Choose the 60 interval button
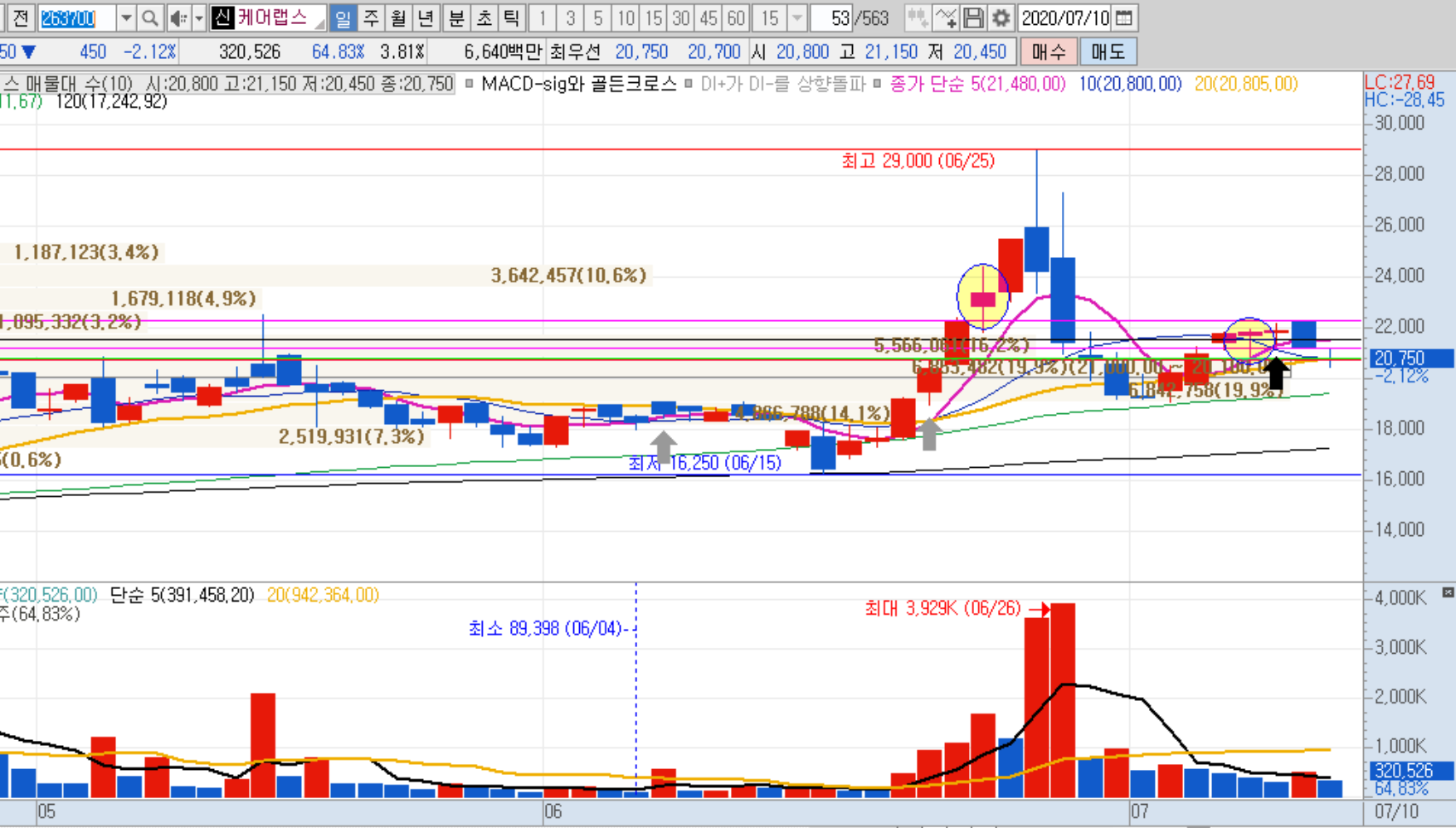1456x828 pixels. [736, 17]
